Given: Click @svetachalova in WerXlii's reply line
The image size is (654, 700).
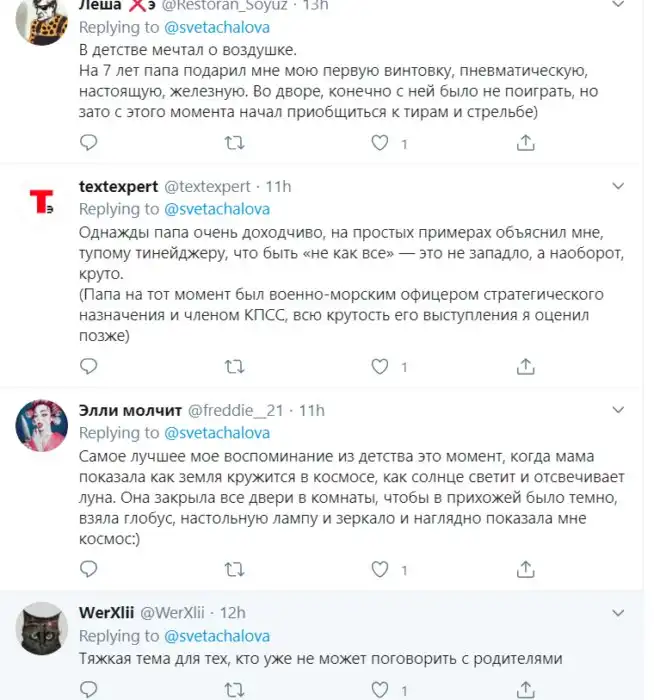Looking at the screenshot, I should click(217, 635).
